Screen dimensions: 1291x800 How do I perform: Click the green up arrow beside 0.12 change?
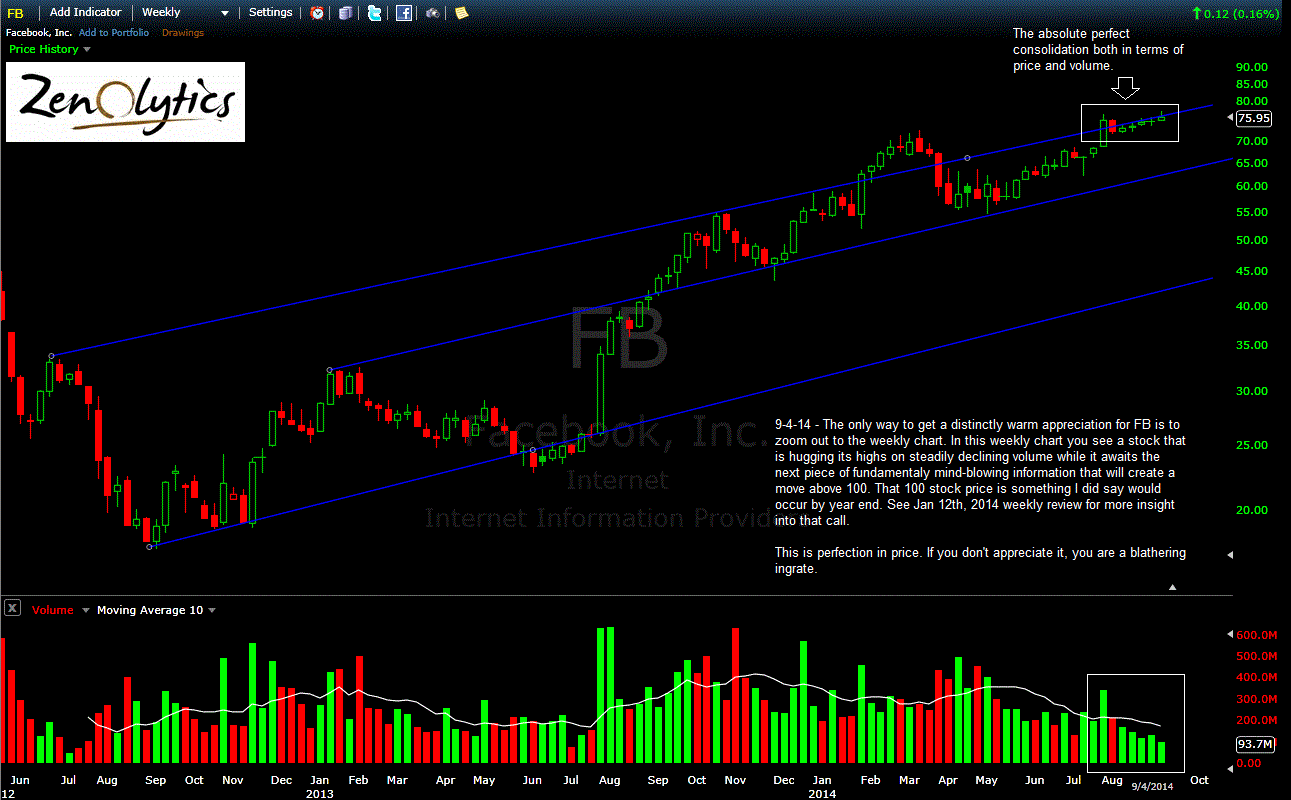[x=1197, y=13]
